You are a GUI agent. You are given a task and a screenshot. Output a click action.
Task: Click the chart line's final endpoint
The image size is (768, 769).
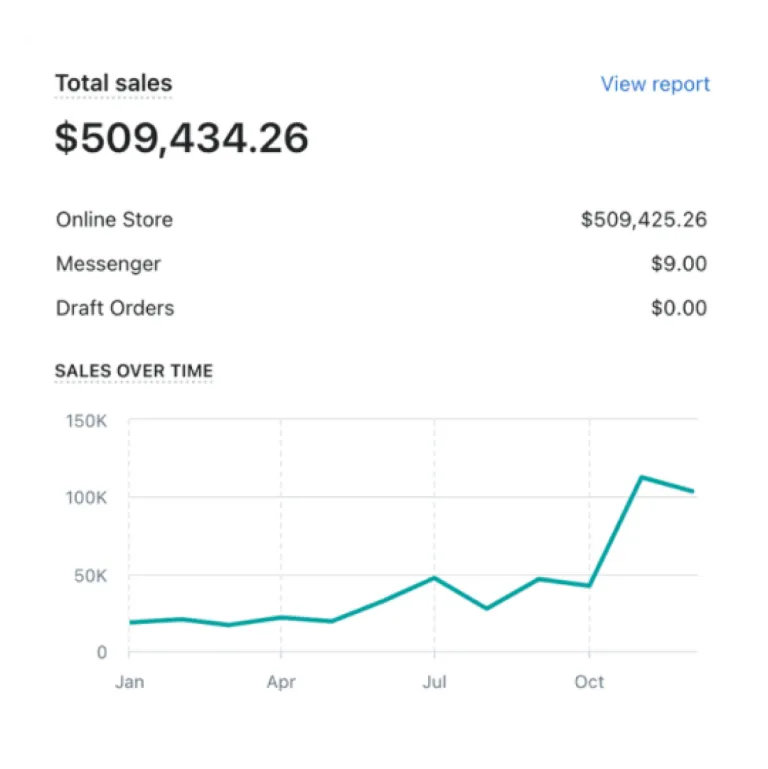click(693, 491)
